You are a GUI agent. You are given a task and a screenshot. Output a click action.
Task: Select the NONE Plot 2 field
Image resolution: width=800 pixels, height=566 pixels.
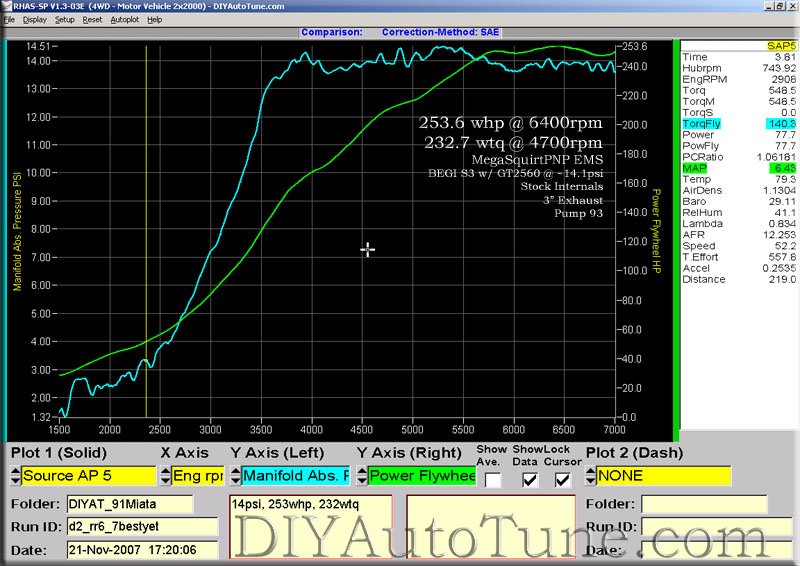tap(664, 476)
